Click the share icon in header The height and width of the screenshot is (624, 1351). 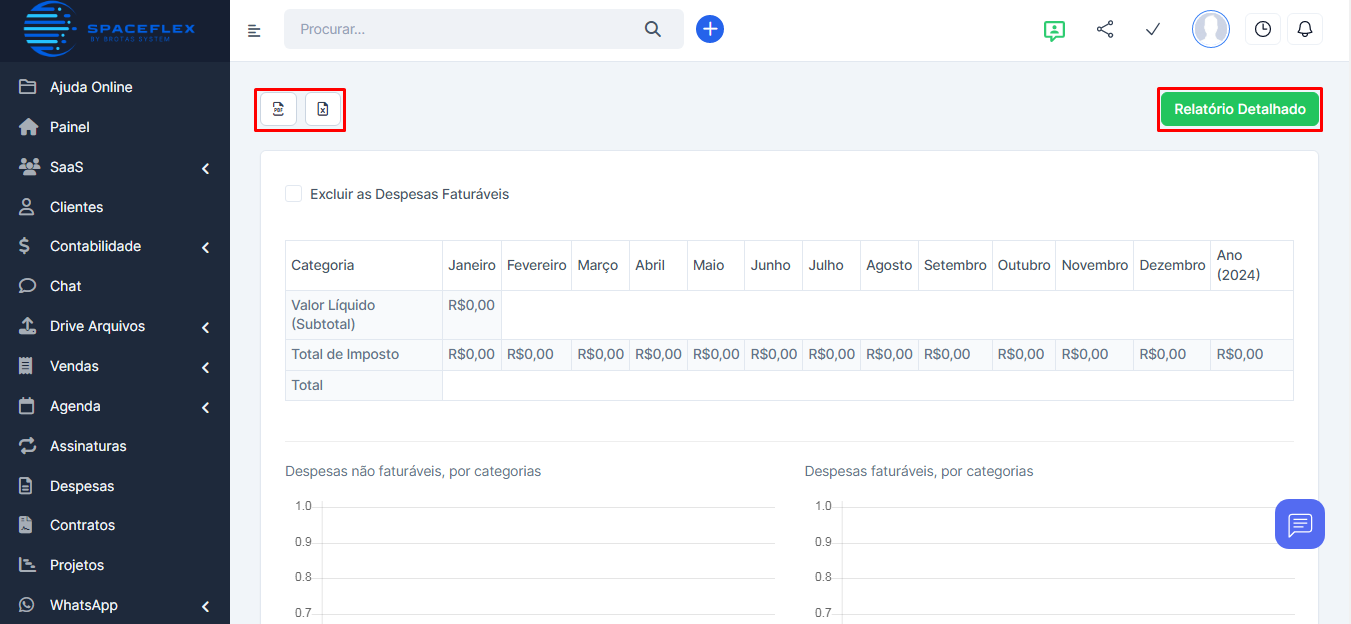click(1105, 29)
